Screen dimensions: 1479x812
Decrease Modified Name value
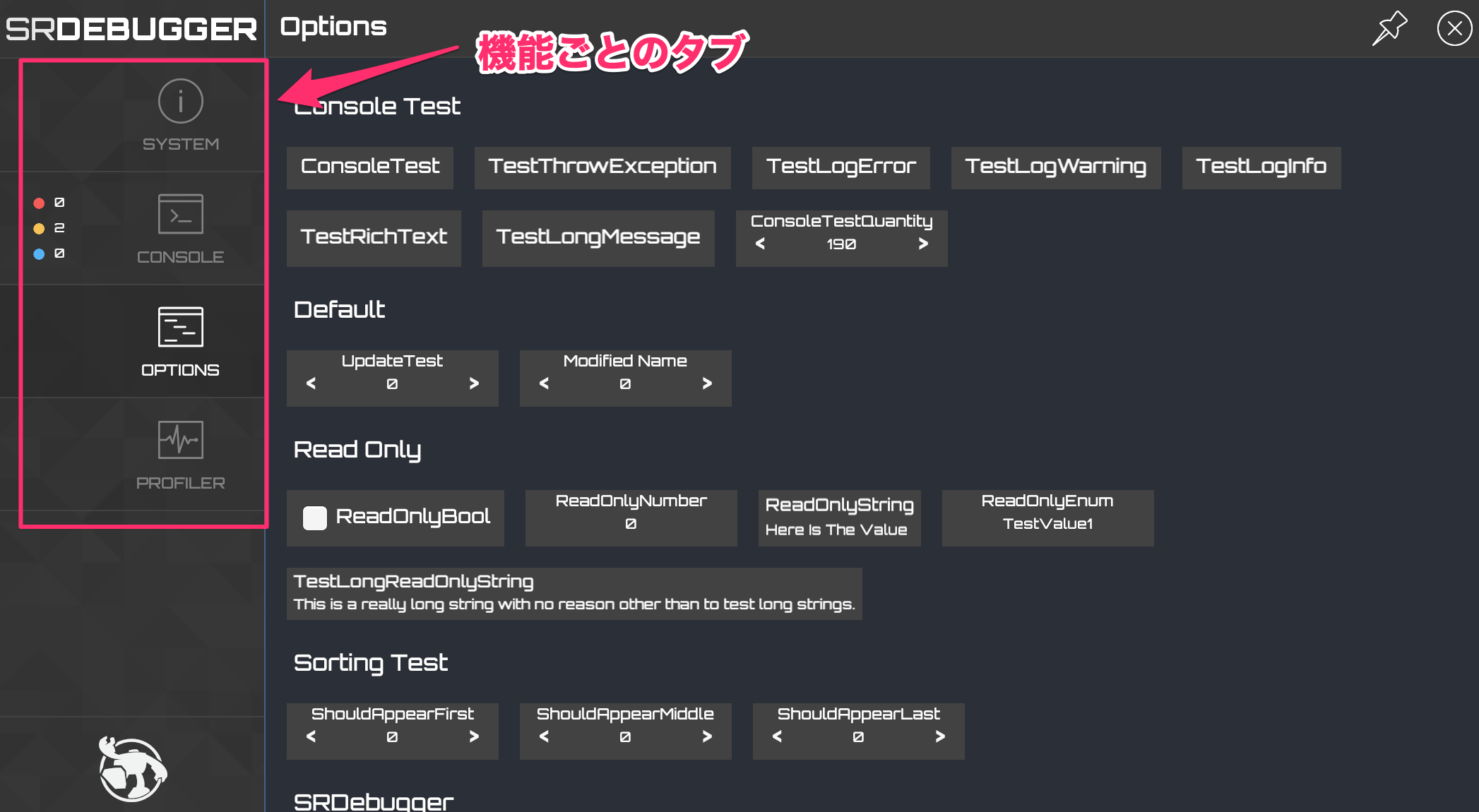tap(544, 383)
